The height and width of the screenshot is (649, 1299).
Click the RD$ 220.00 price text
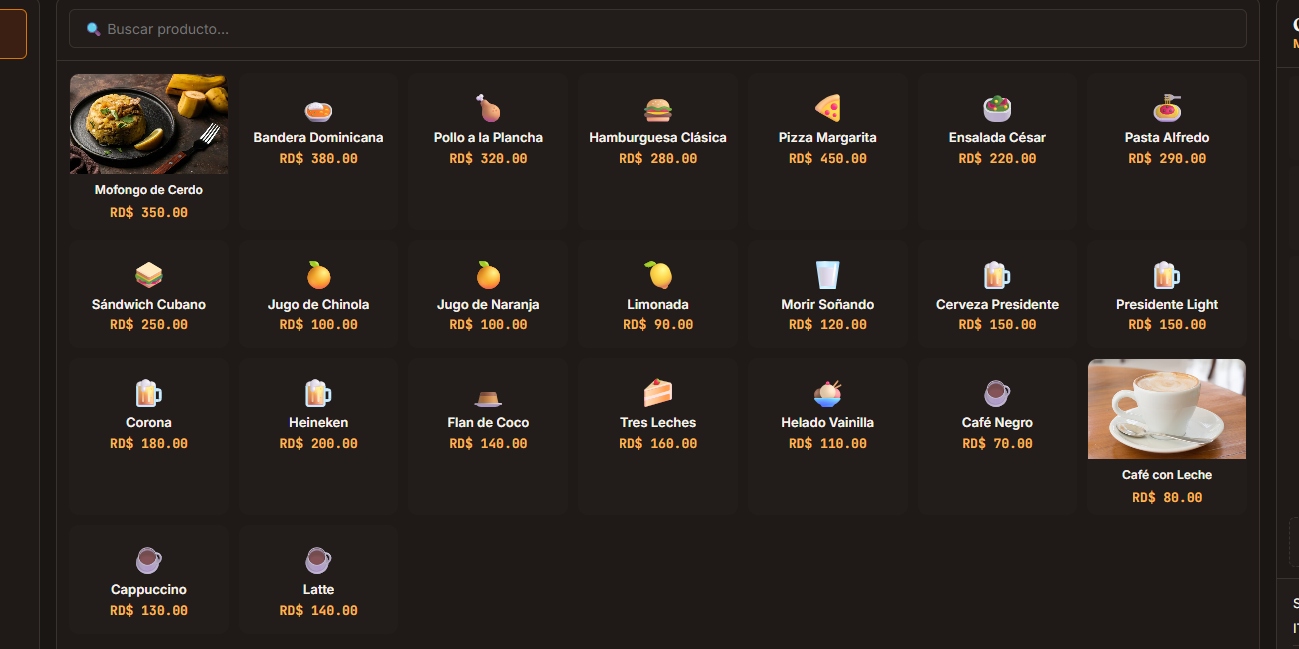997,158
